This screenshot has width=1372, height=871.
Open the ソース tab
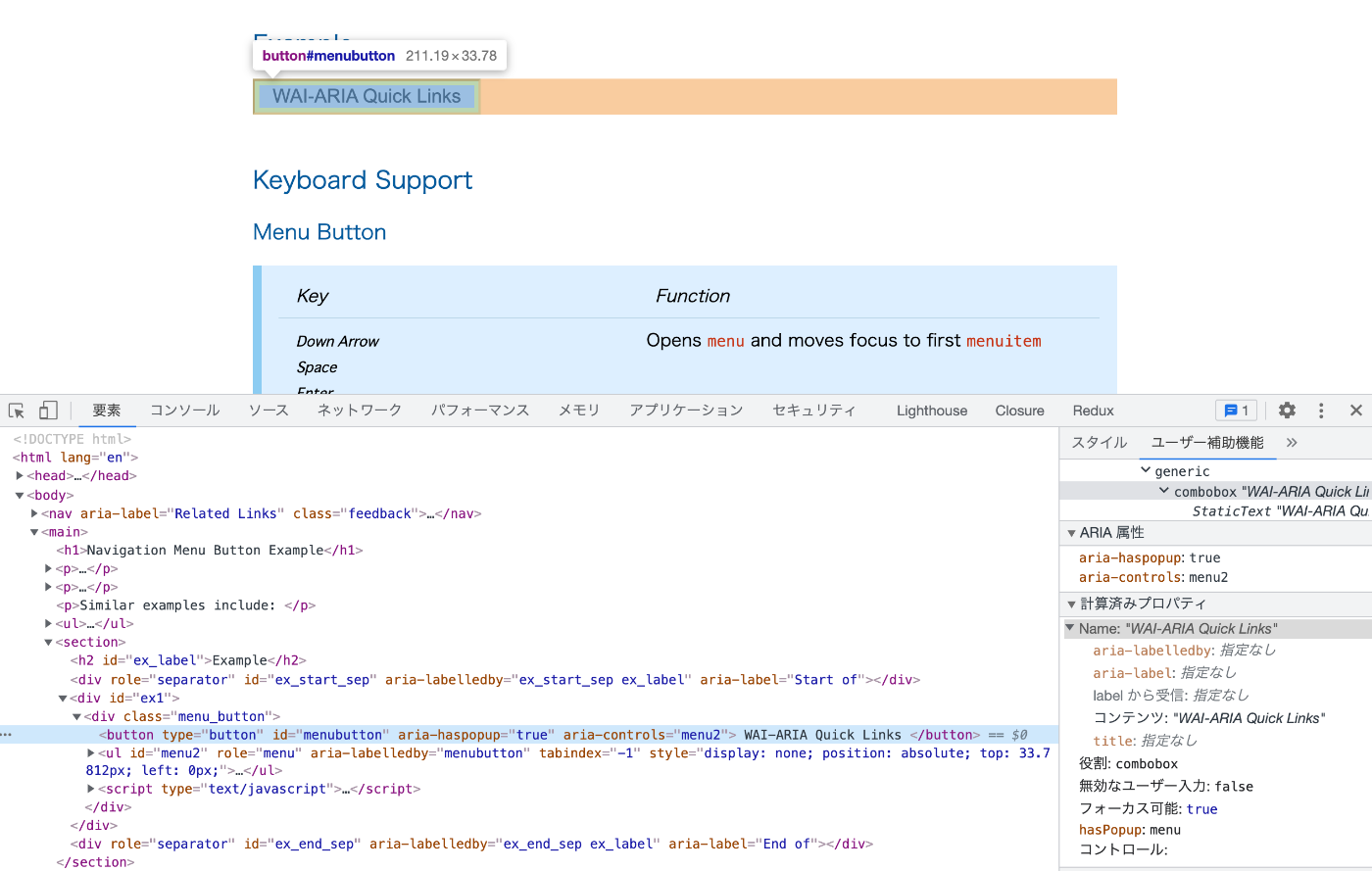coord(269,411)
